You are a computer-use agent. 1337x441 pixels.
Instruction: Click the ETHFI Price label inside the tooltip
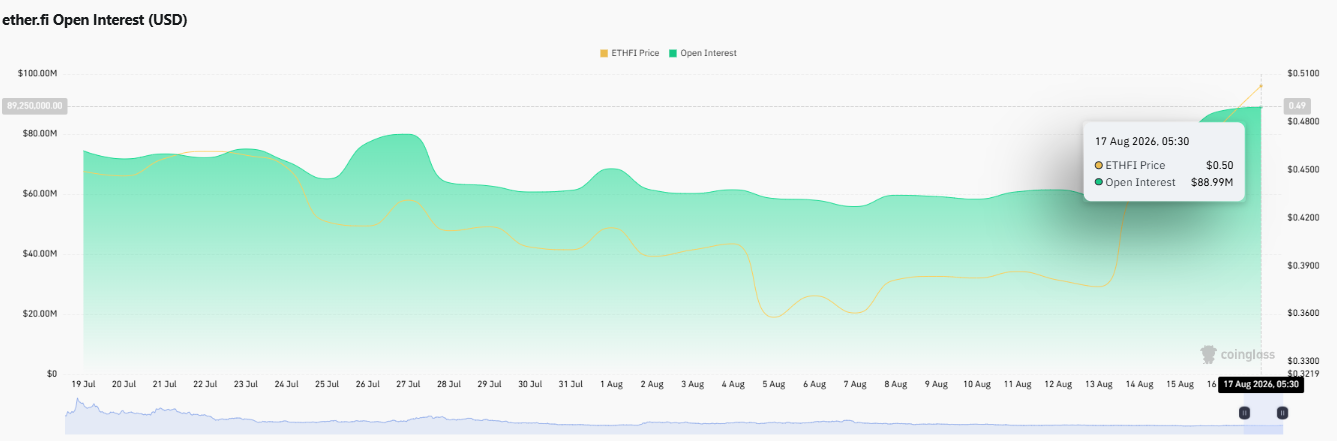(x=1135, y=165)
